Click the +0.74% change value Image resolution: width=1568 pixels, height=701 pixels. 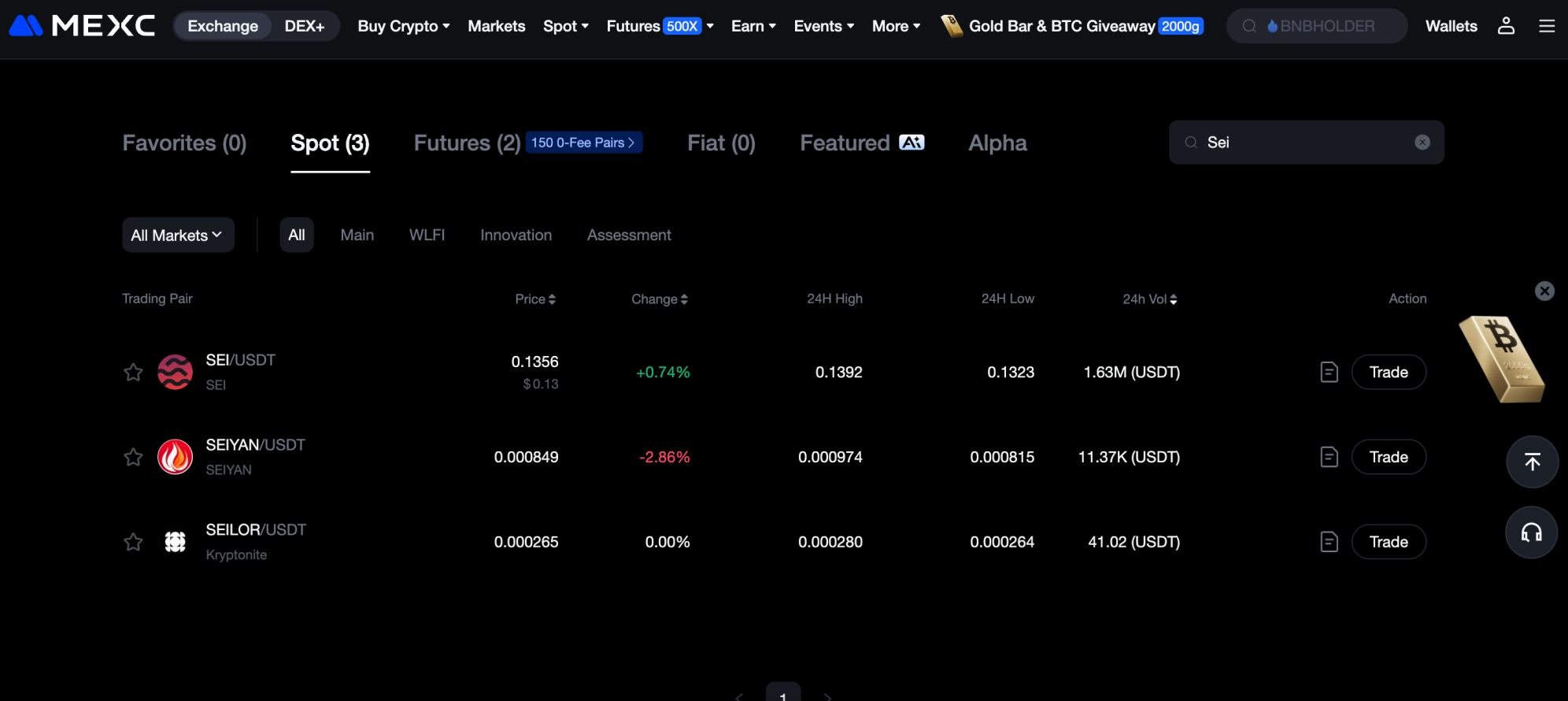coord(663,372)
